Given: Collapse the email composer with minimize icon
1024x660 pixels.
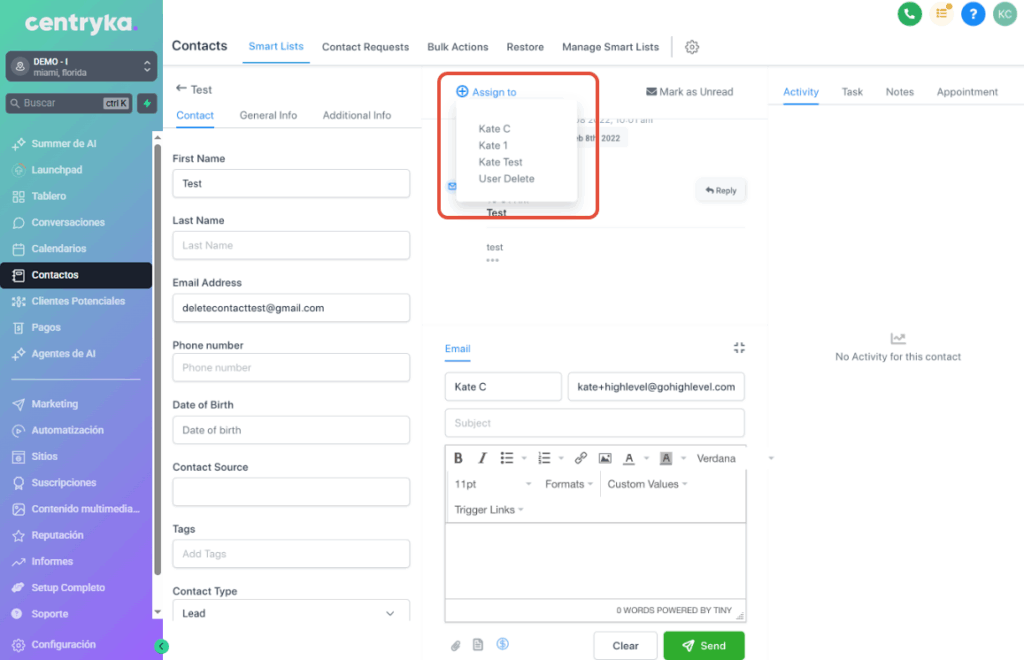Looking at the screenshot, I should [x=739, y=348].
